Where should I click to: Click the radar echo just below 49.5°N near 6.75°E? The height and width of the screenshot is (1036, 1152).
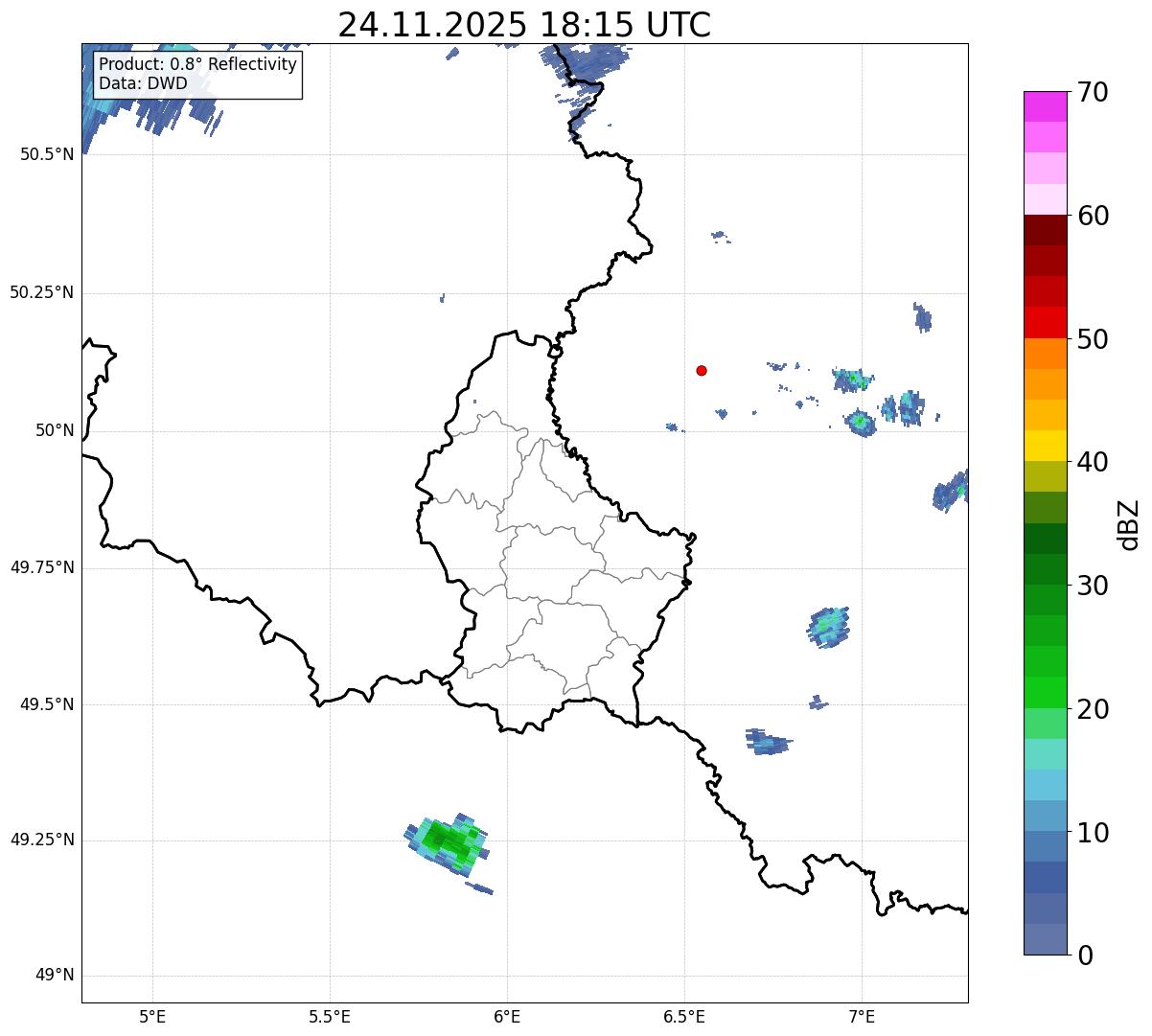coord(768,741)
